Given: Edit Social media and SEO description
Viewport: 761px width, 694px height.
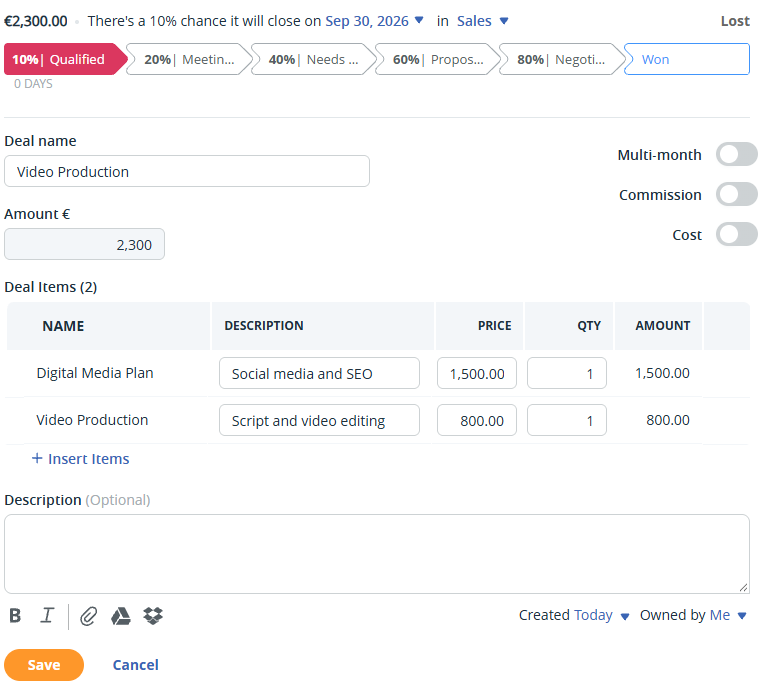Looking at the screenshot, I should click(x=319, y=373).
